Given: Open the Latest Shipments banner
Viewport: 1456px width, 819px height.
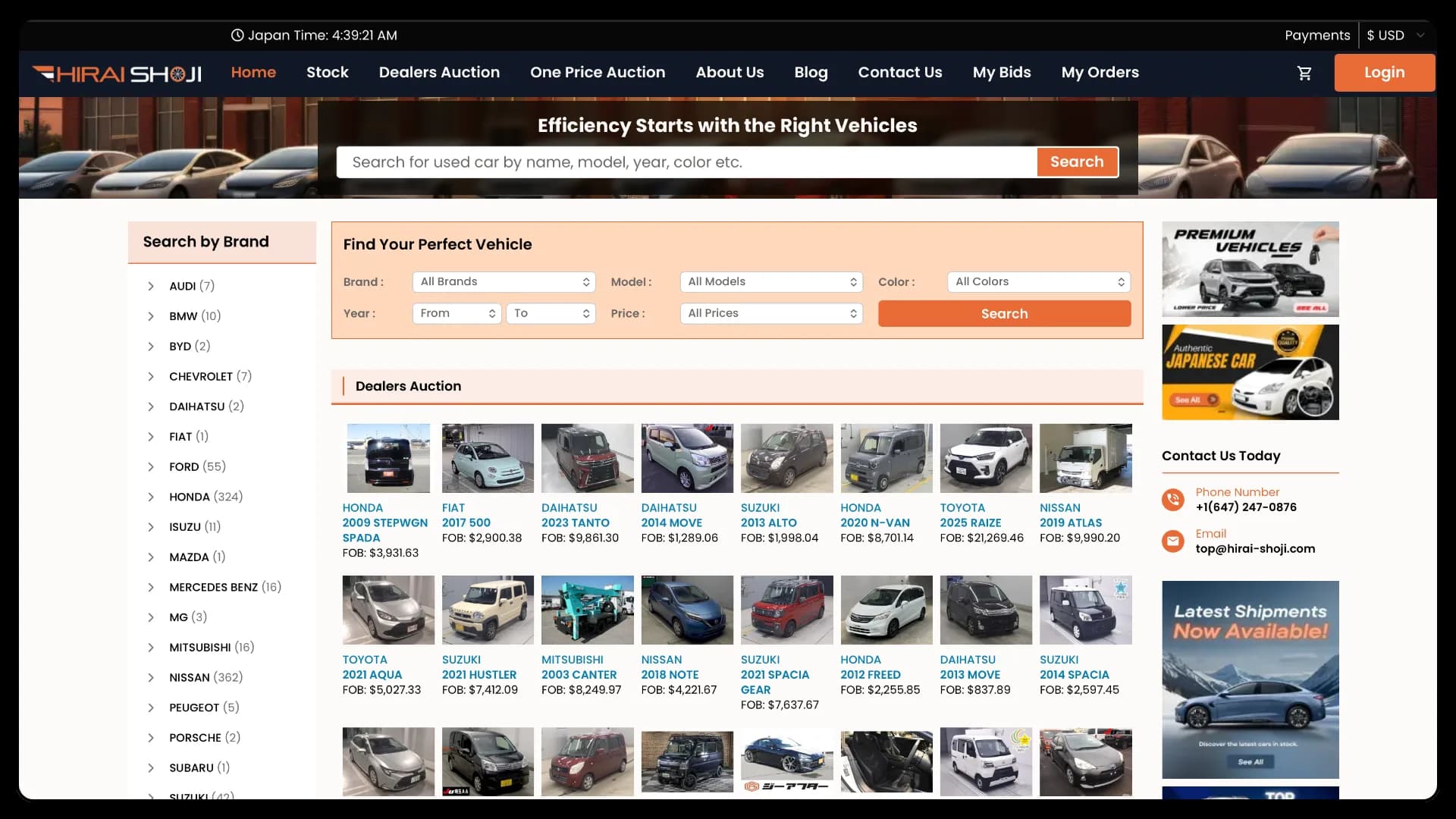Looking at the screenshot, I should (1250, 679).
